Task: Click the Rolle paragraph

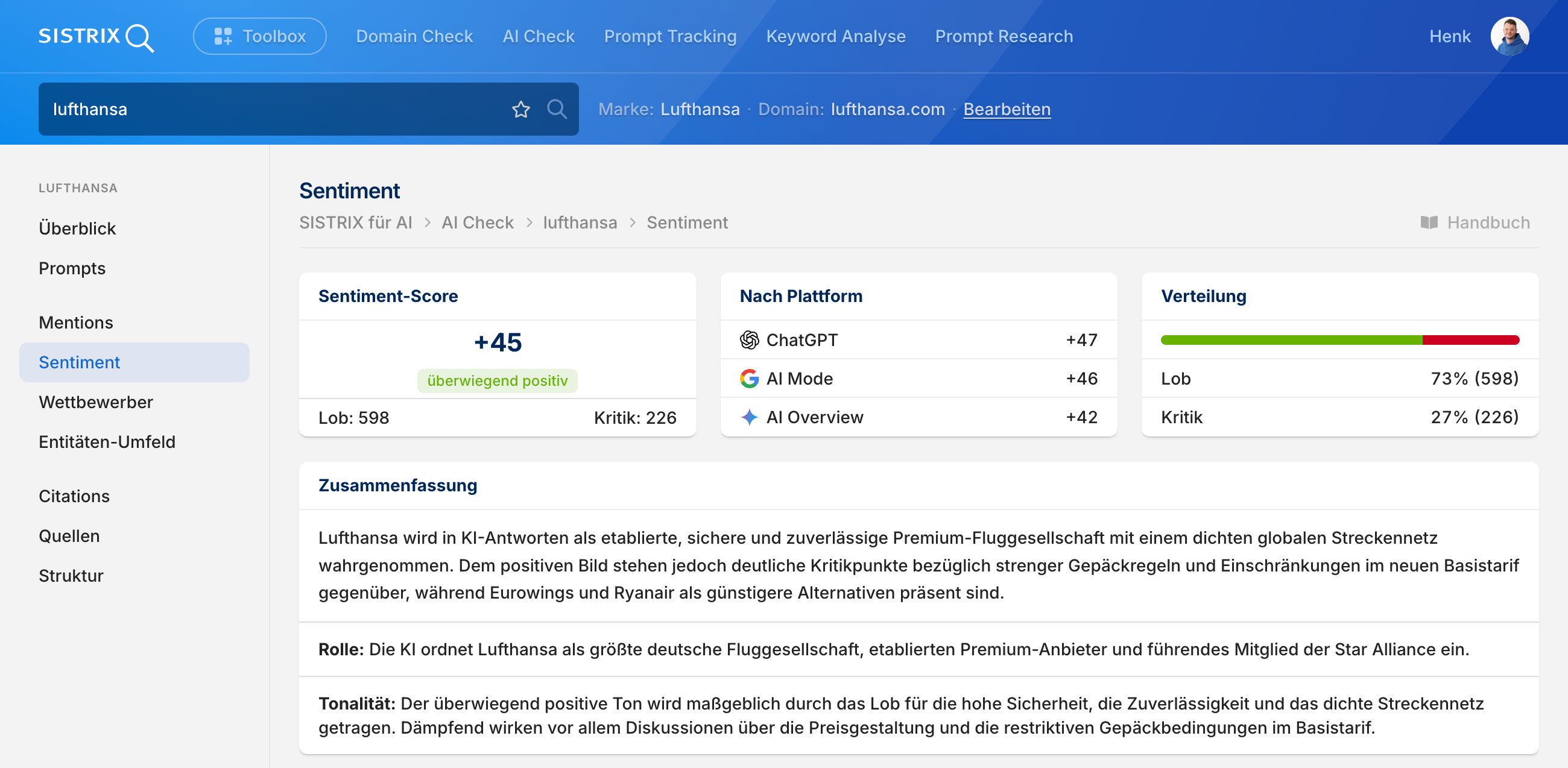Action: click(x=893, y=649)
